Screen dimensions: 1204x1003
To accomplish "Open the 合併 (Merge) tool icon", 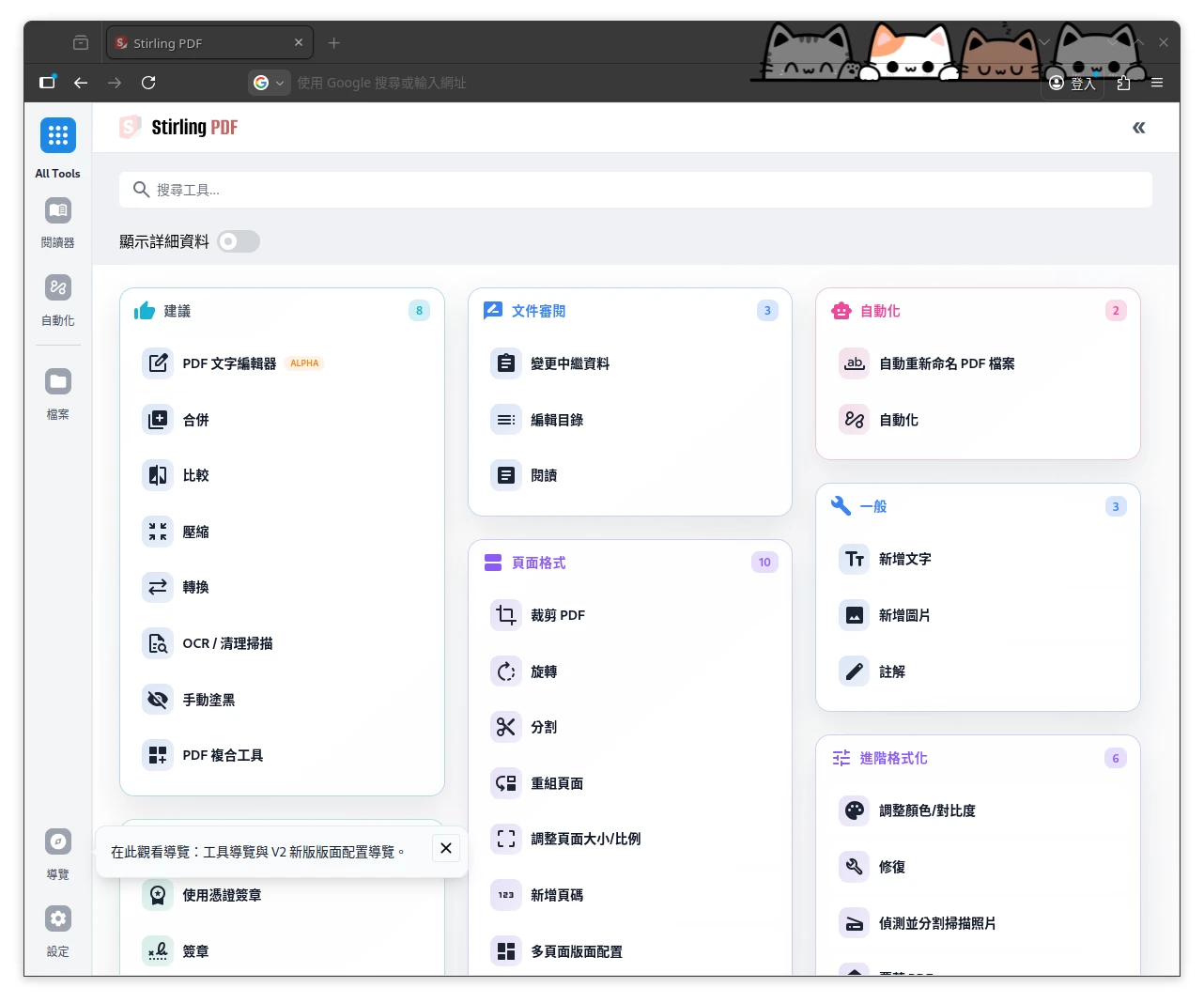I will (158, 420).
